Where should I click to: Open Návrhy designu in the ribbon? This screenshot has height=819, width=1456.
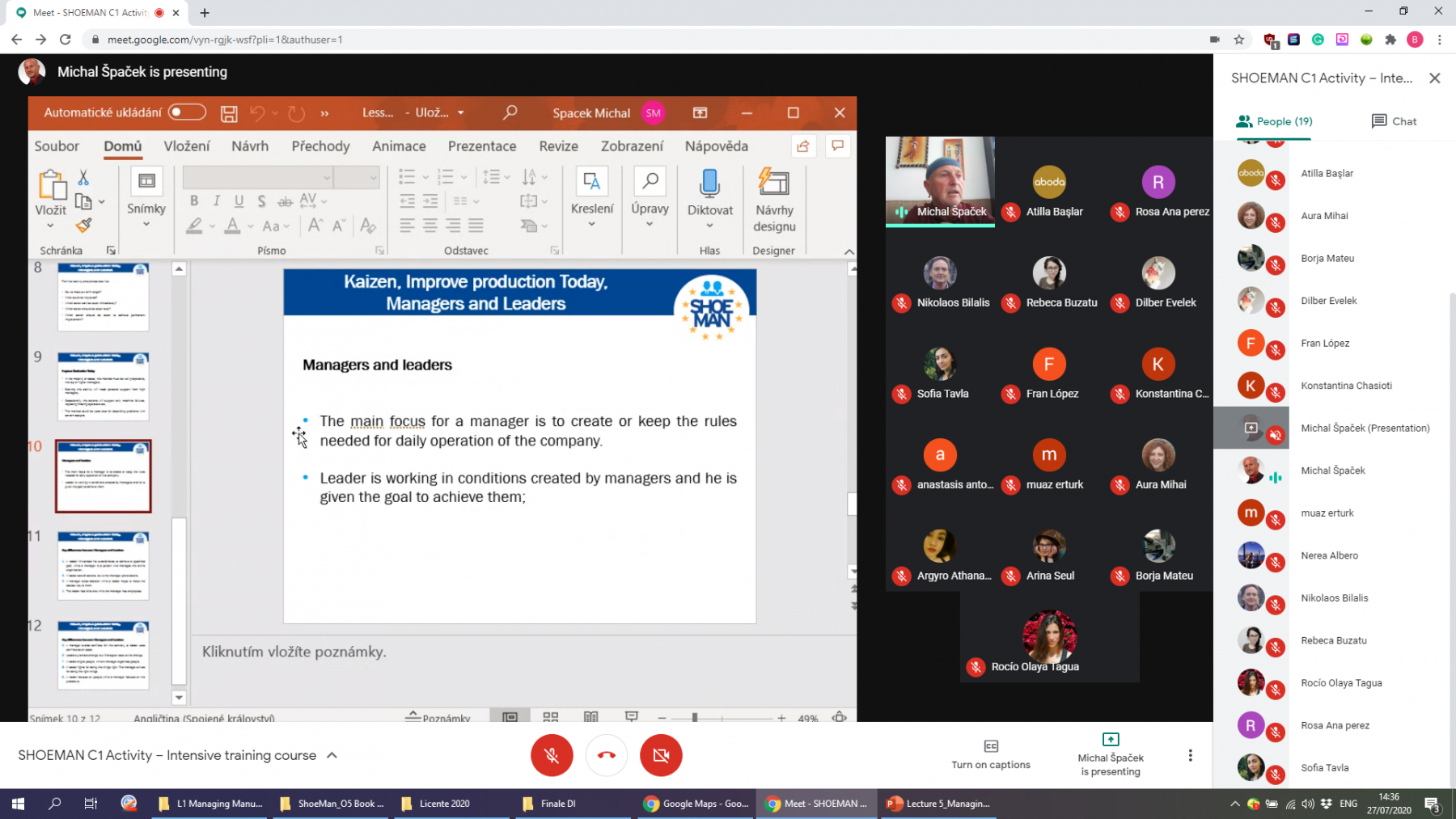[774, 200]
